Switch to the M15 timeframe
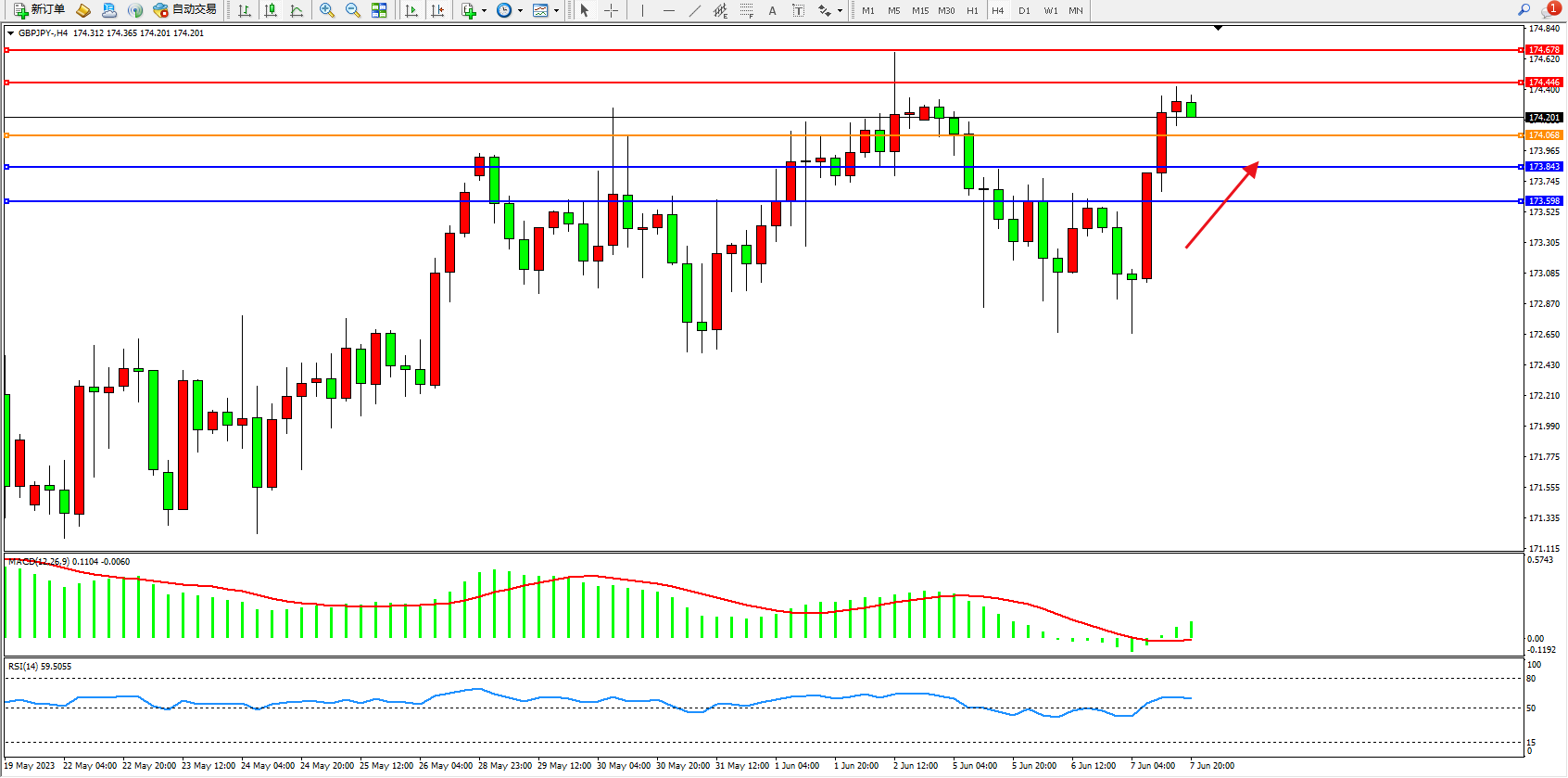The width and height of the screenshot is (1568, 778). click(919, 10)
